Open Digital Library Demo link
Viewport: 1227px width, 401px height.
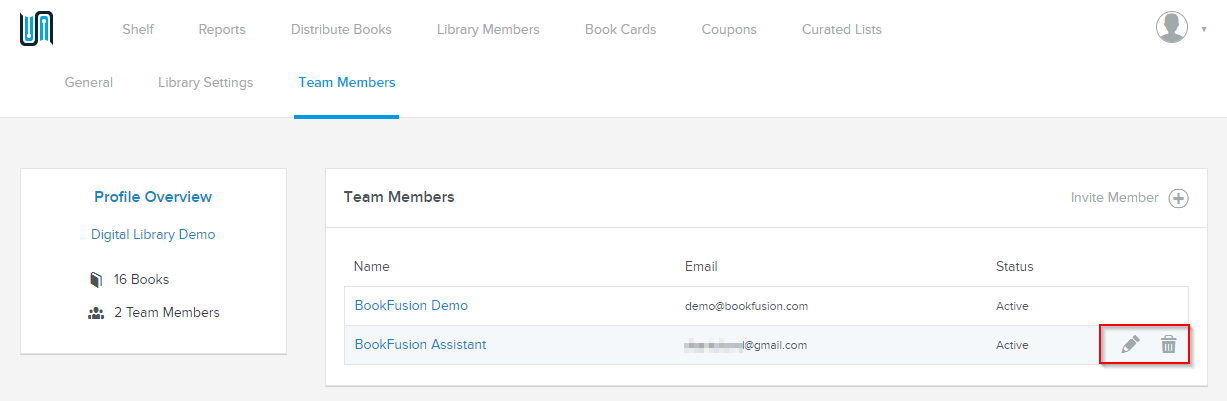click(153, 234)
